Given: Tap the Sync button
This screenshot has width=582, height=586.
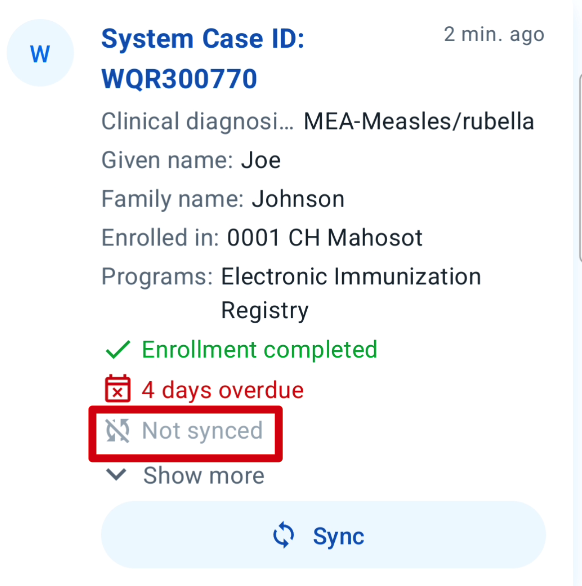Looking at the screenshot, I should pos(323,535).
